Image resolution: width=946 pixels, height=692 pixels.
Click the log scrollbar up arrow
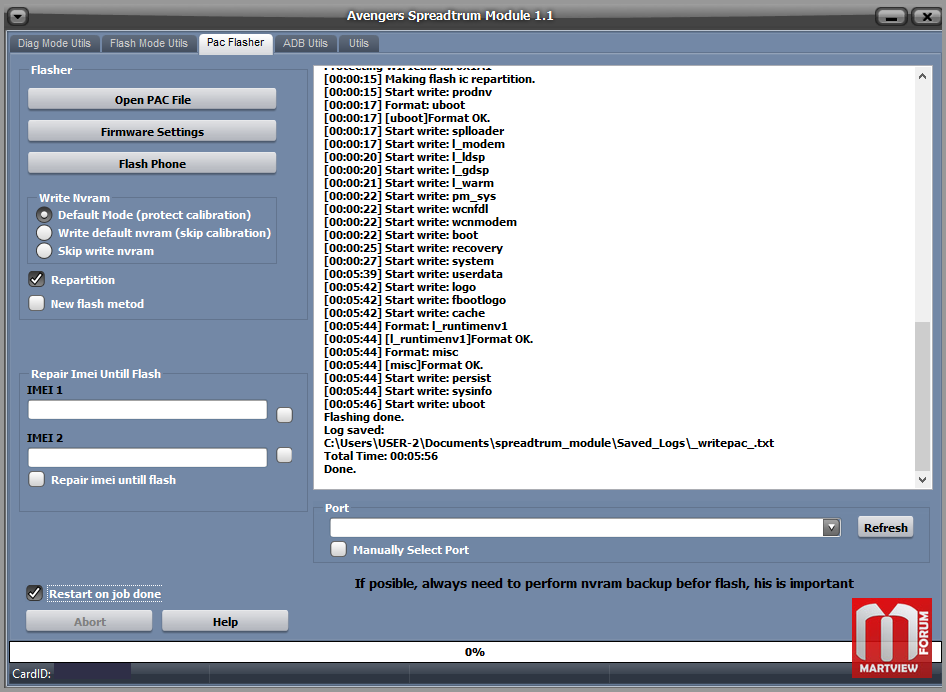coord(922,76)
